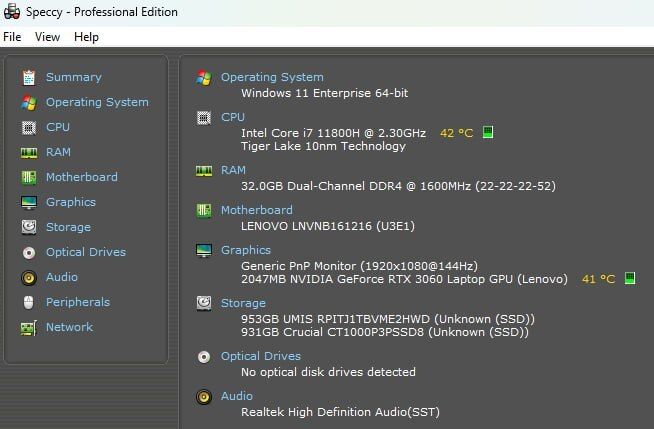The width and height of the screenshot is (654, 429).
Task: Select Optical Drives in the sidebar
Action: tap(86, 252)
